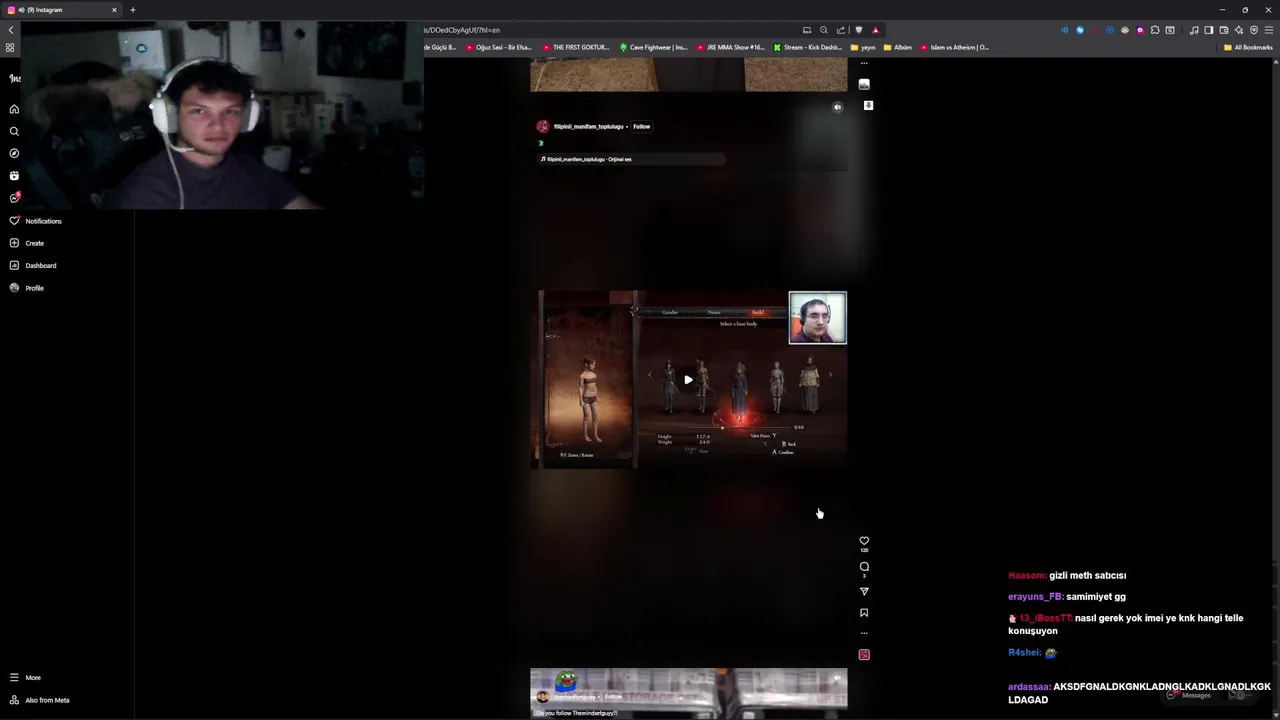Share the reel with the paper-plane icon
The width and height of the screenshot is (1280, 720).
tap(864, 591)
